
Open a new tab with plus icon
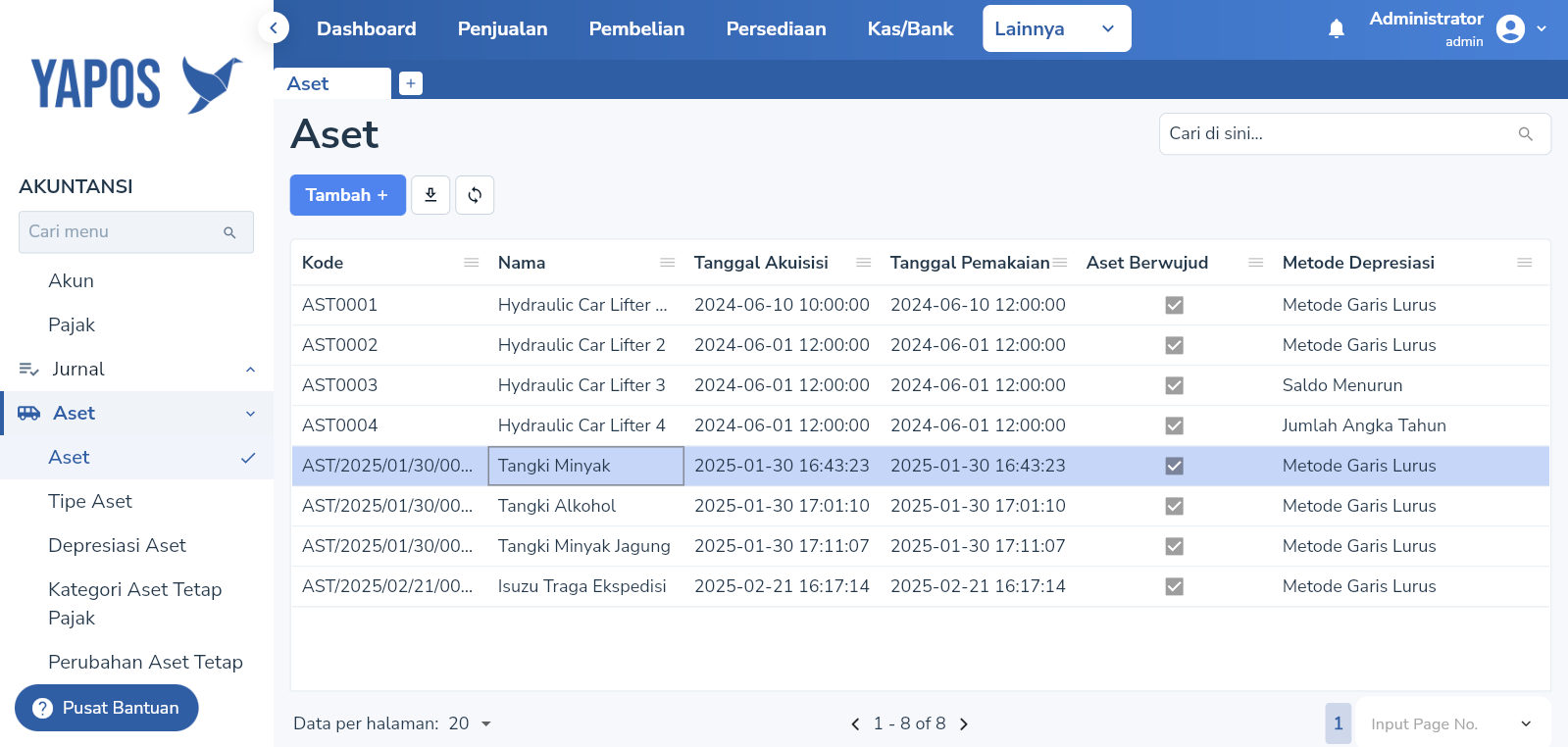click(411, 84)
